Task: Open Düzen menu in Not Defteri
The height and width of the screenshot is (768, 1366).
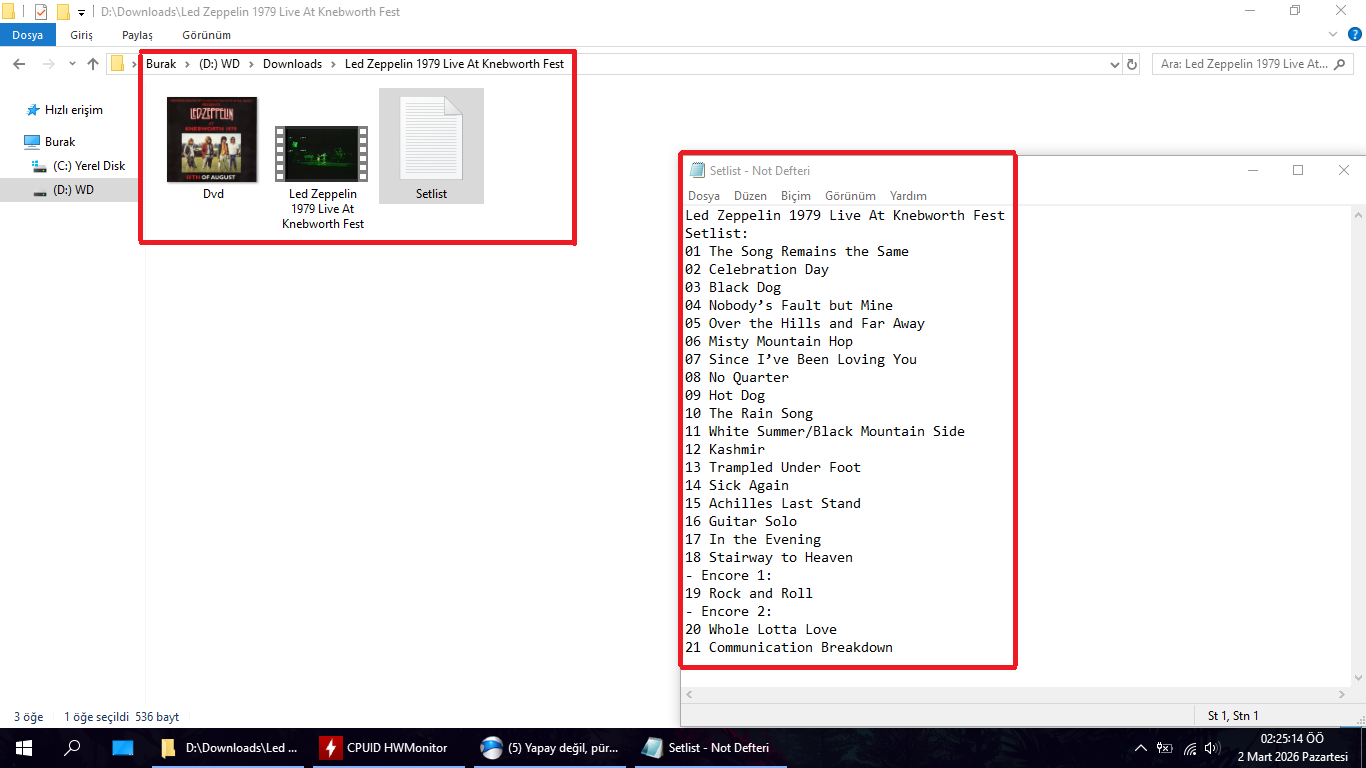Action: coord(750,196)
